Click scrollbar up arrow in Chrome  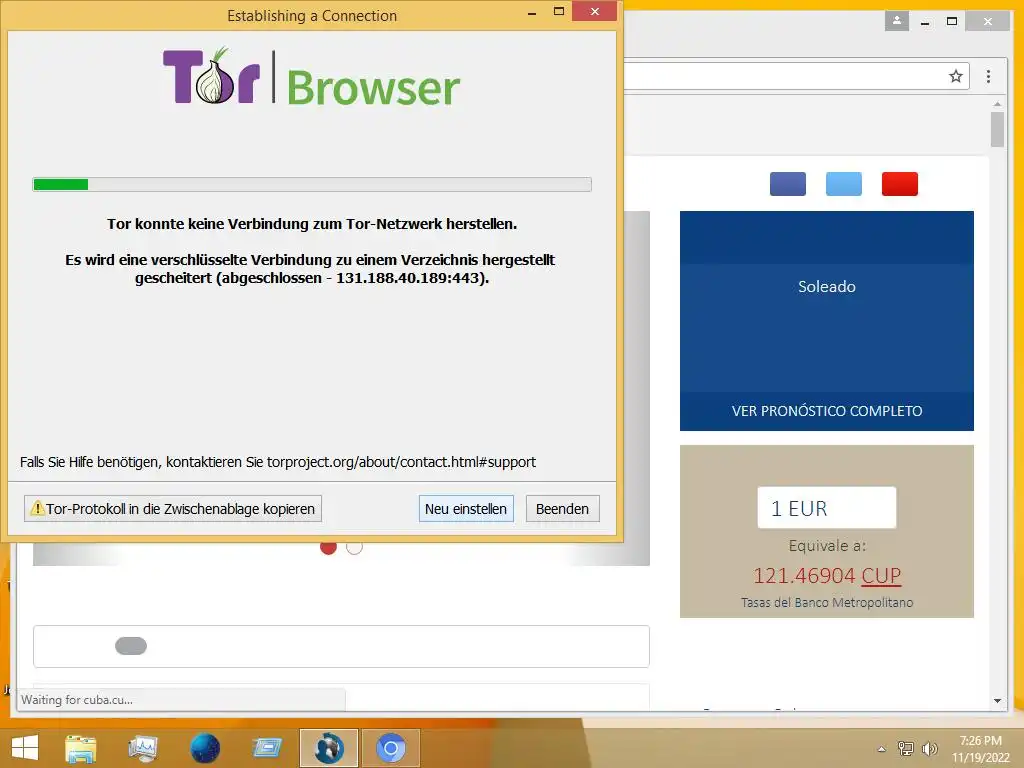tap(997, 104)
